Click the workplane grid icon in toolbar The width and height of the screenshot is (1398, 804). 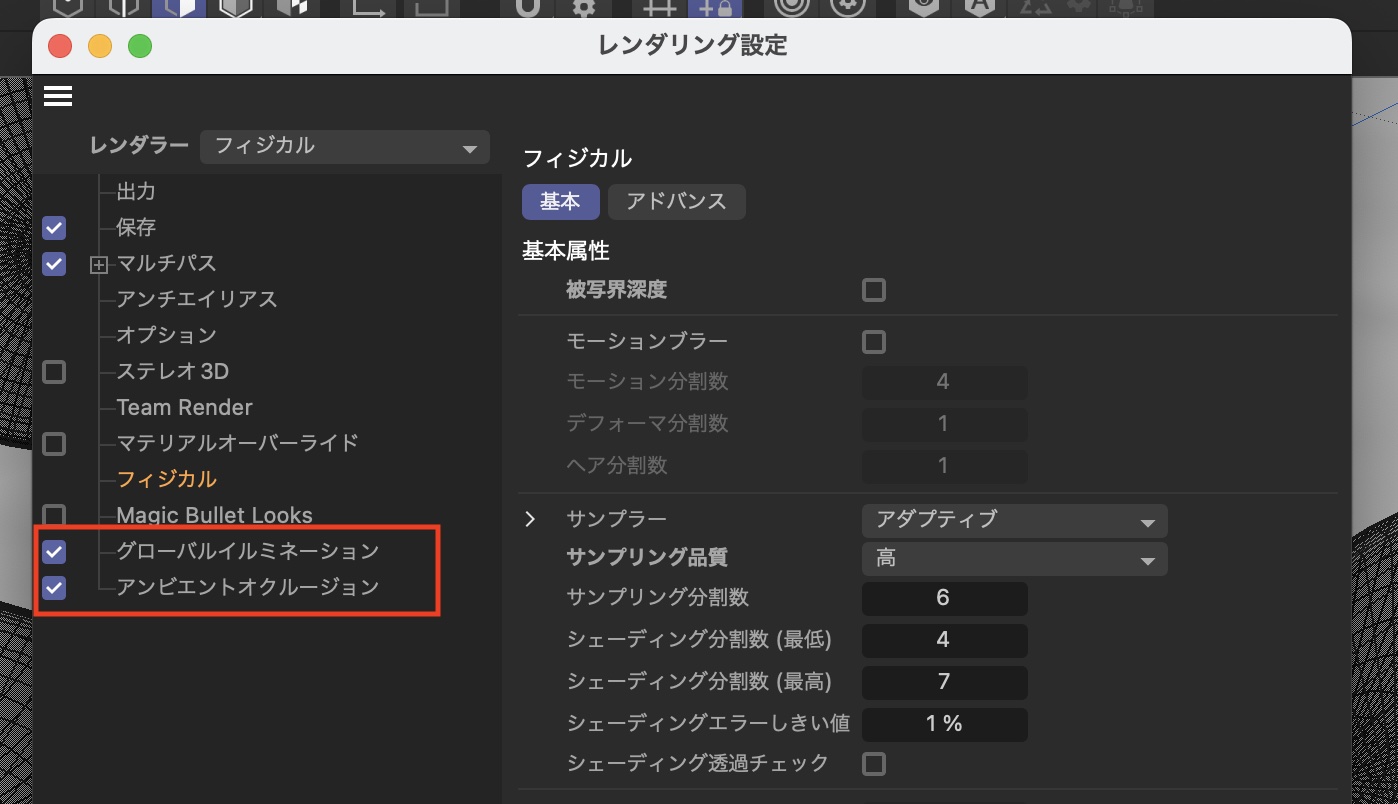click(x=659, y=8)
